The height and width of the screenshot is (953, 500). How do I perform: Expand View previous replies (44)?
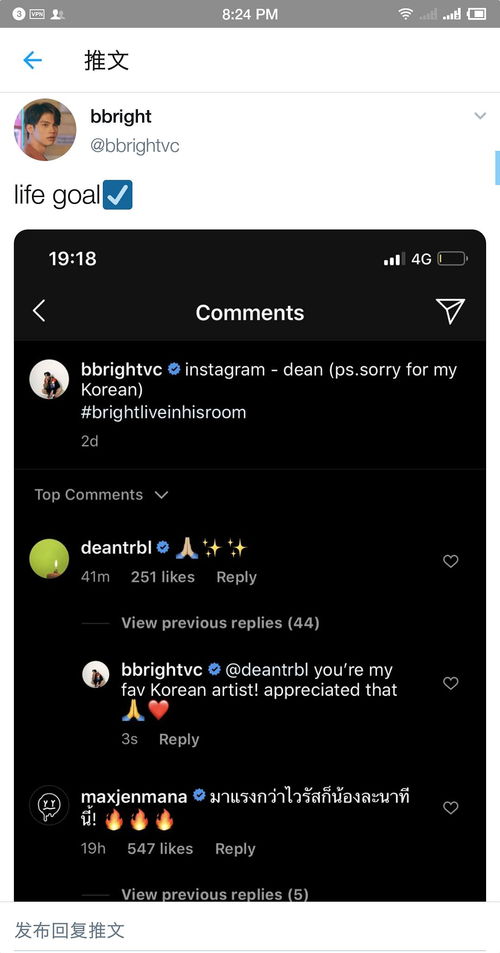pos(220,623)
